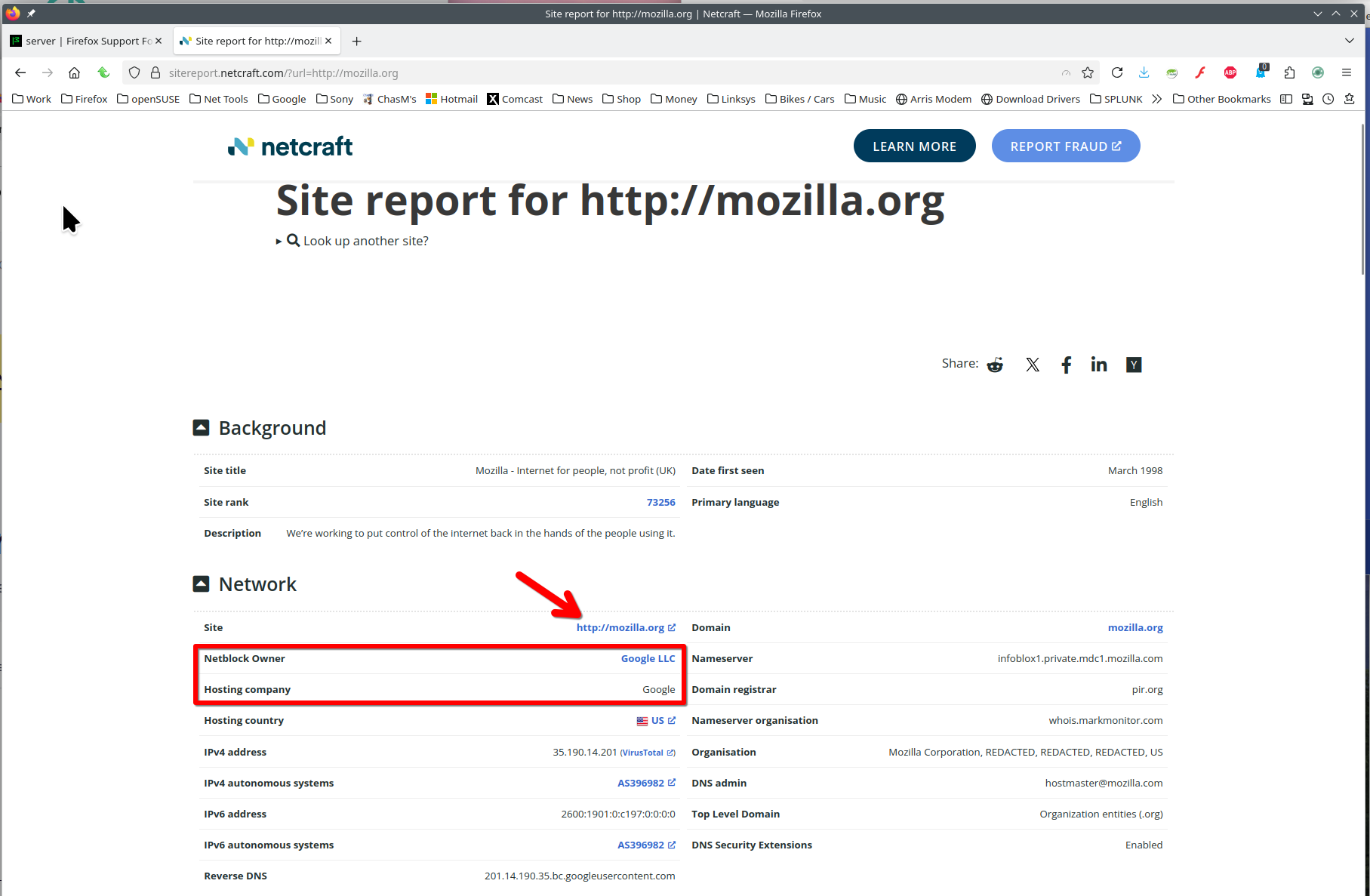Open the Linksys bookmarks folder

coord(731,99)
